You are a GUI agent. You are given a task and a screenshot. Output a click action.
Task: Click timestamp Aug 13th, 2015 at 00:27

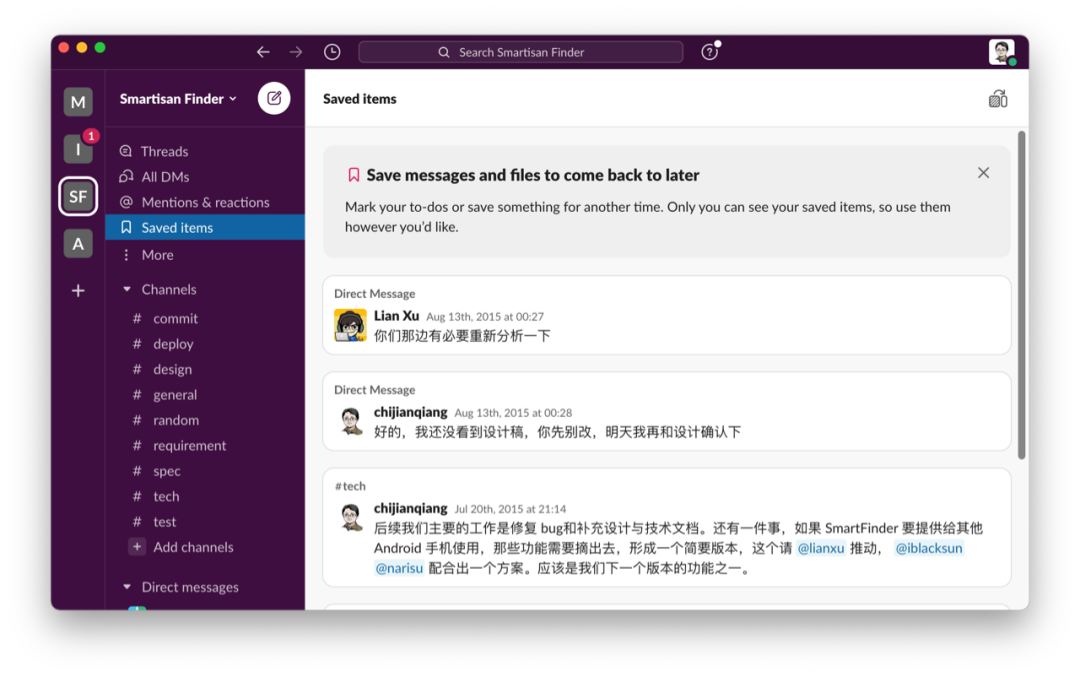[x=485, y=317]
